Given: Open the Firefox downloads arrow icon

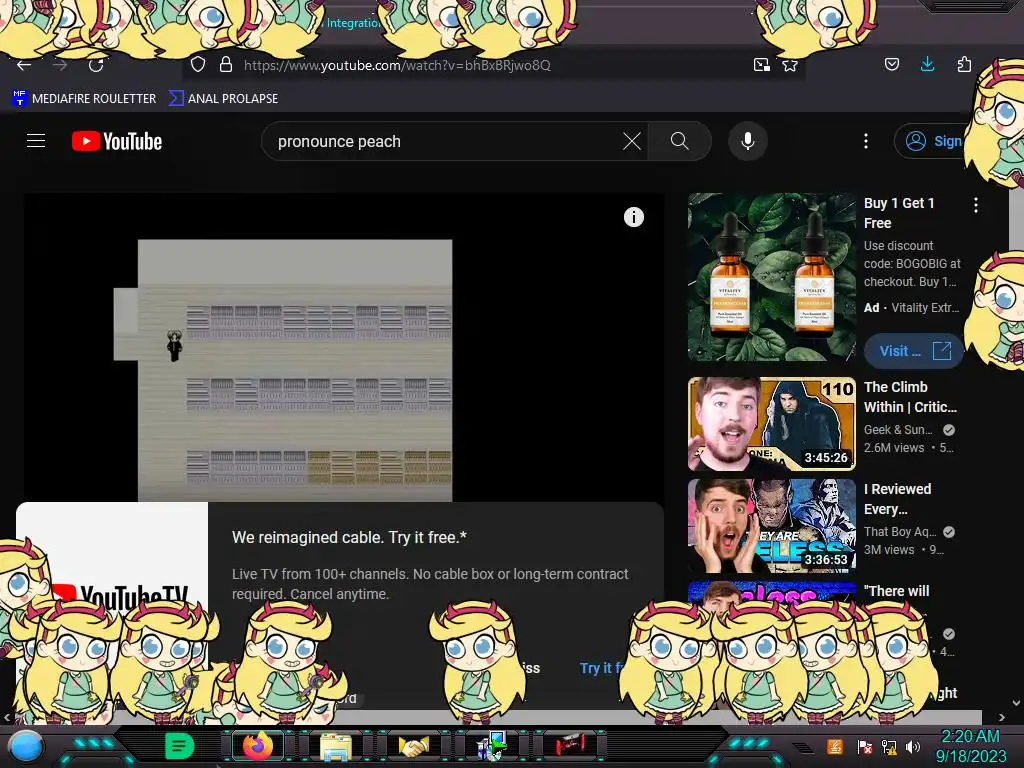Looking at the screenshot, I should (927, 63).
